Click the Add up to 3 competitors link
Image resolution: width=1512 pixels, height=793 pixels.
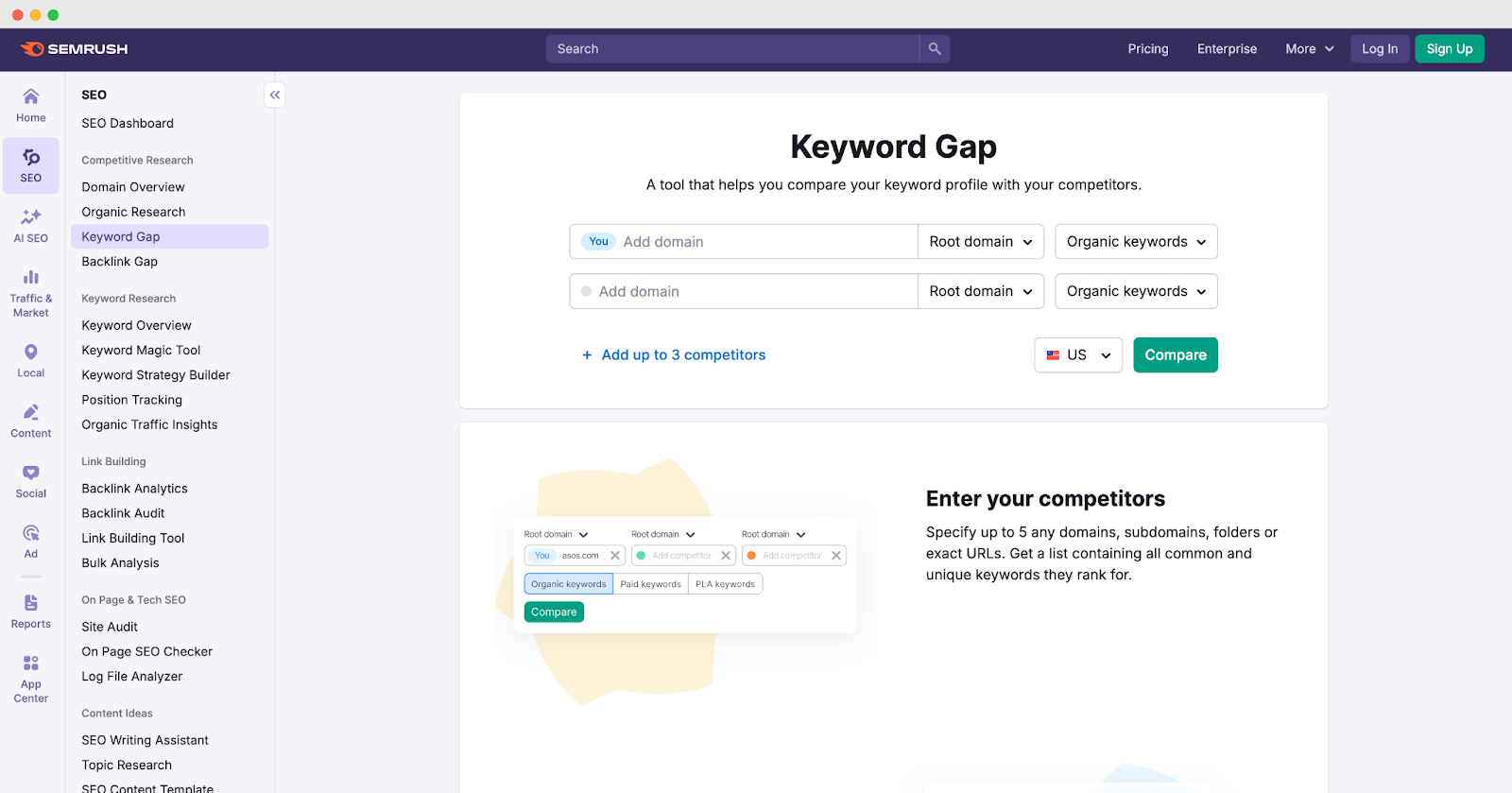tap(682, 354)
